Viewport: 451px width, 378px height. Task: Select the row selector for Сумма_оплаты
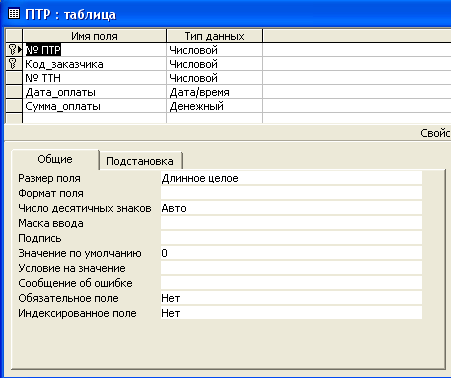[x=14, y=106]
